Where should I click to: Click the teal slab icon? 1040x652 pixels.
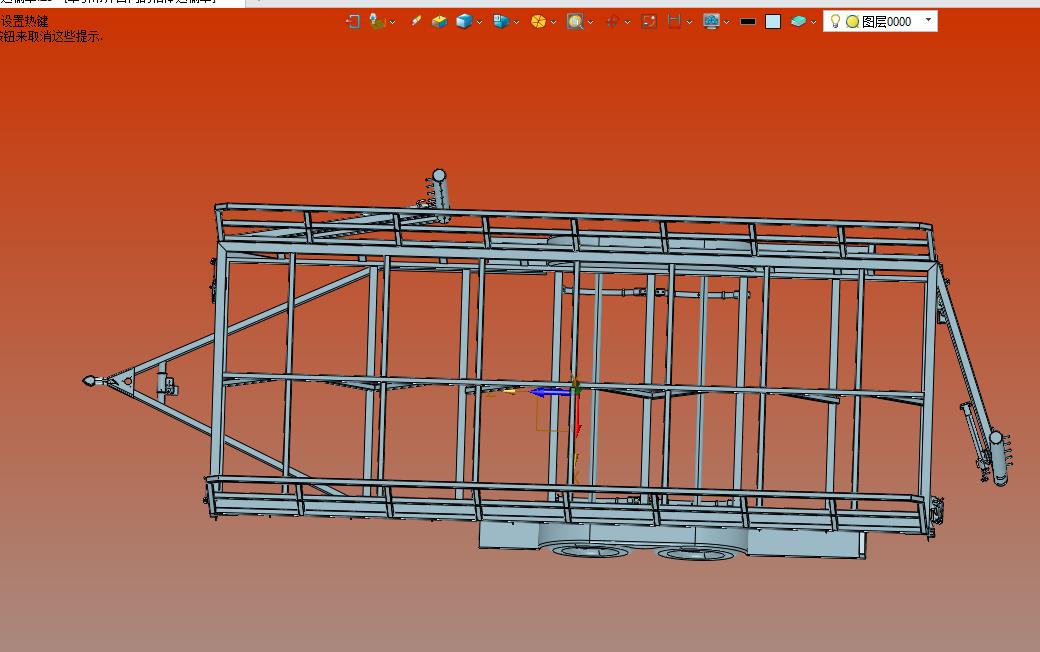798,21
